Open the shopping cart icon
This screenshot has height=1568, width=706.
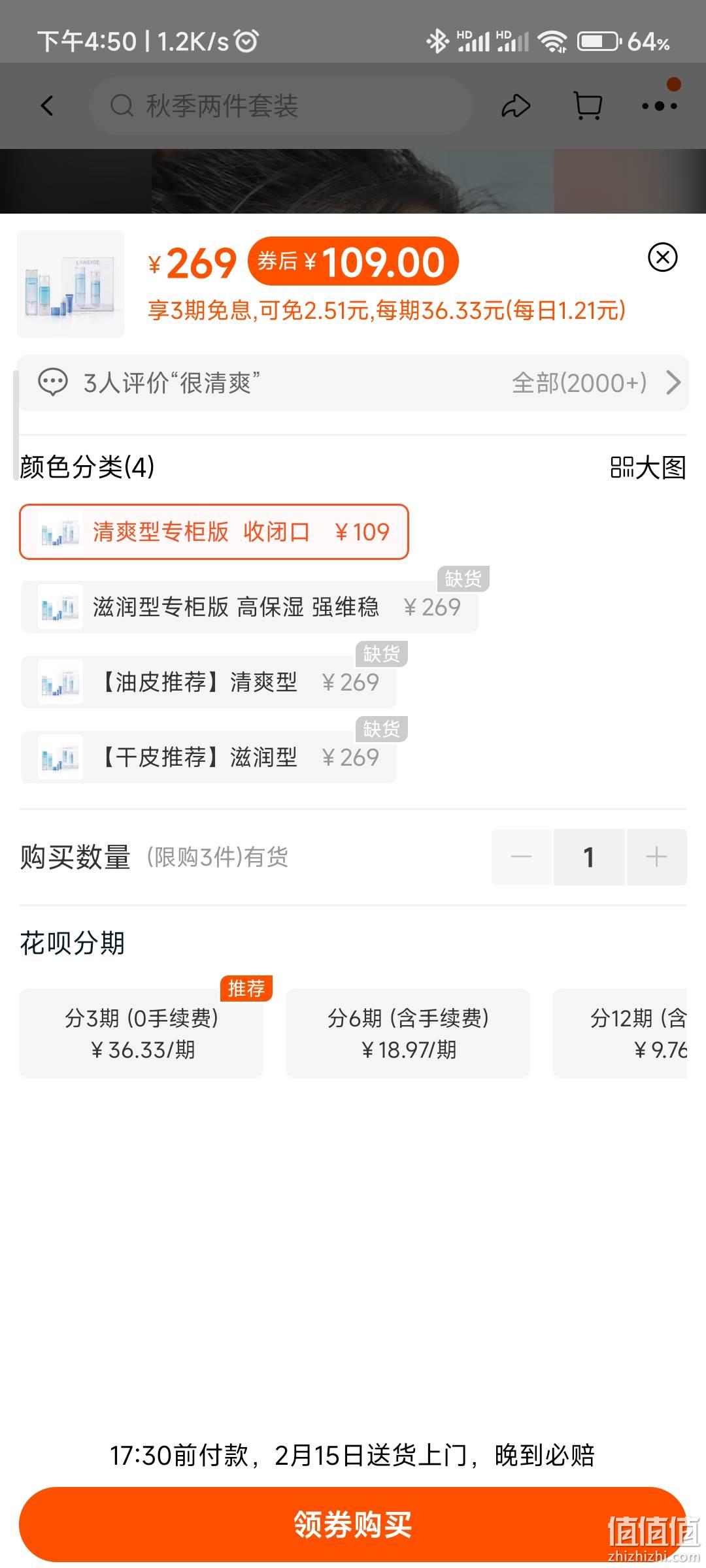(588, 106)
